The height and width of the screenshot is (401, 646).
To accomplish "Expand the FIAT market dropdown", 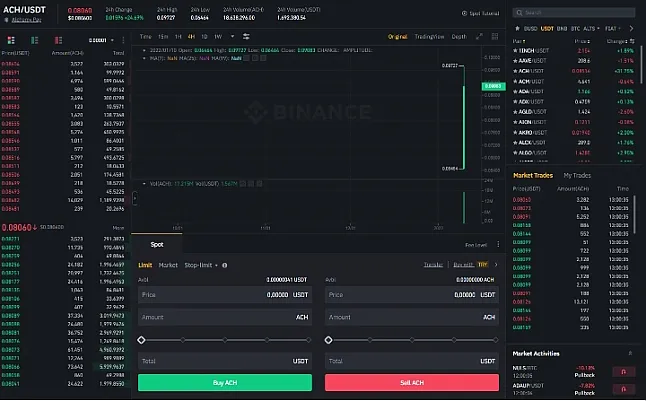I will [613, 28].
